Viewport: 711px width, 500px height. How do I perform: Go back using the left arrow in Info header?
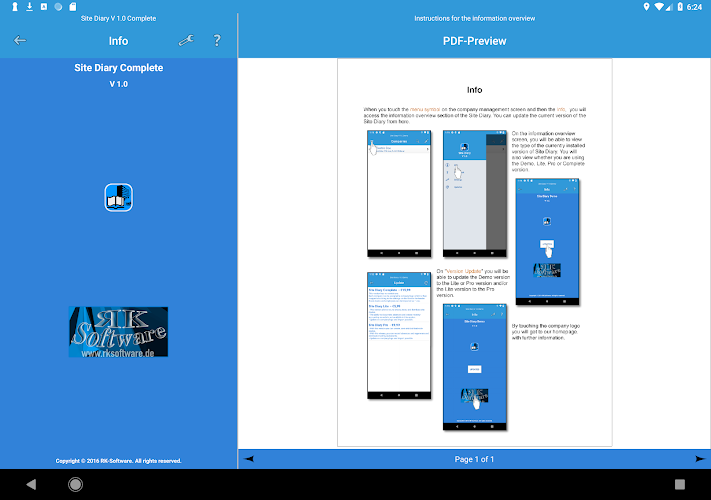click(x=20, y=41)
